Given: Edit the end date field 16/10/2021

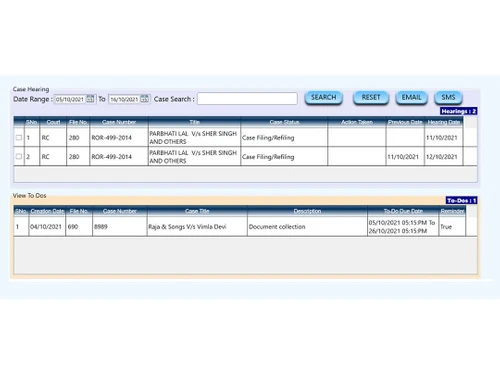Looking at the screenshot, I should [124, 99].
